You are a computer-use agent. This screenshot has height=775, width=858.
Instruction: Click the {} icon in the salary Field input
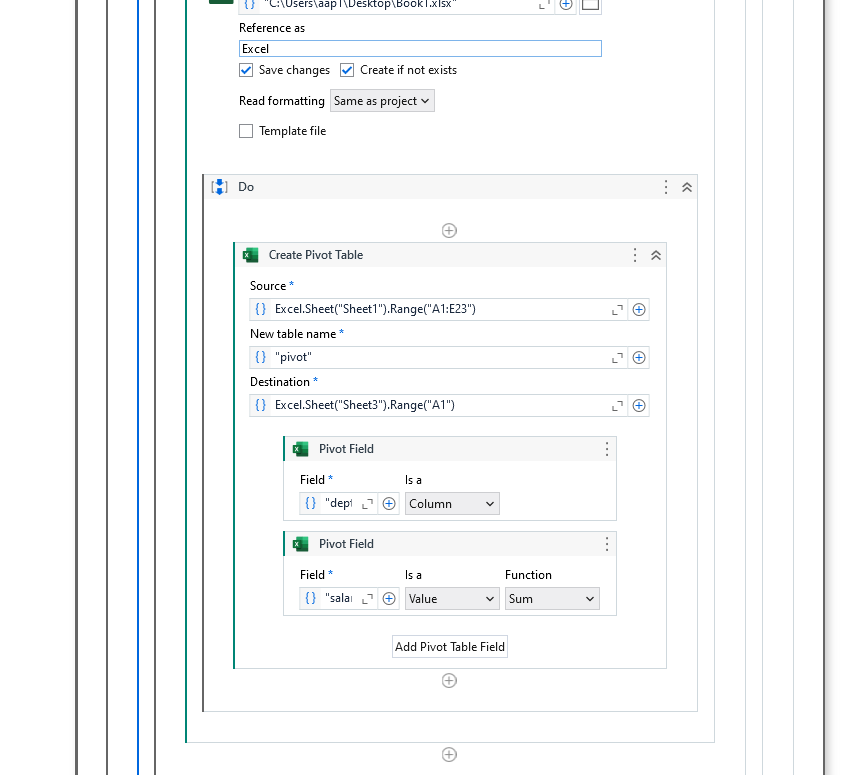[311, 598]
